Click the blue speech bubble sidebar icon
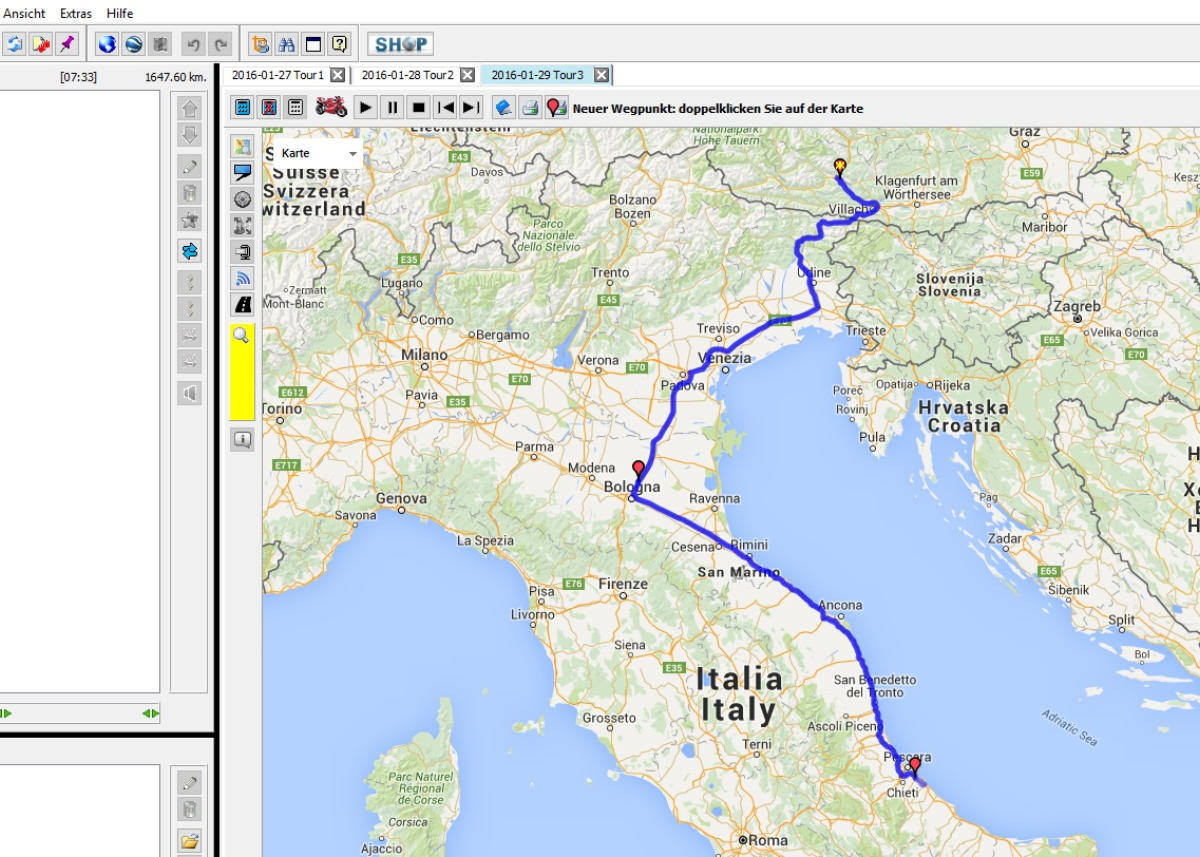This screenshot has width=1200, height=857. 242,172
